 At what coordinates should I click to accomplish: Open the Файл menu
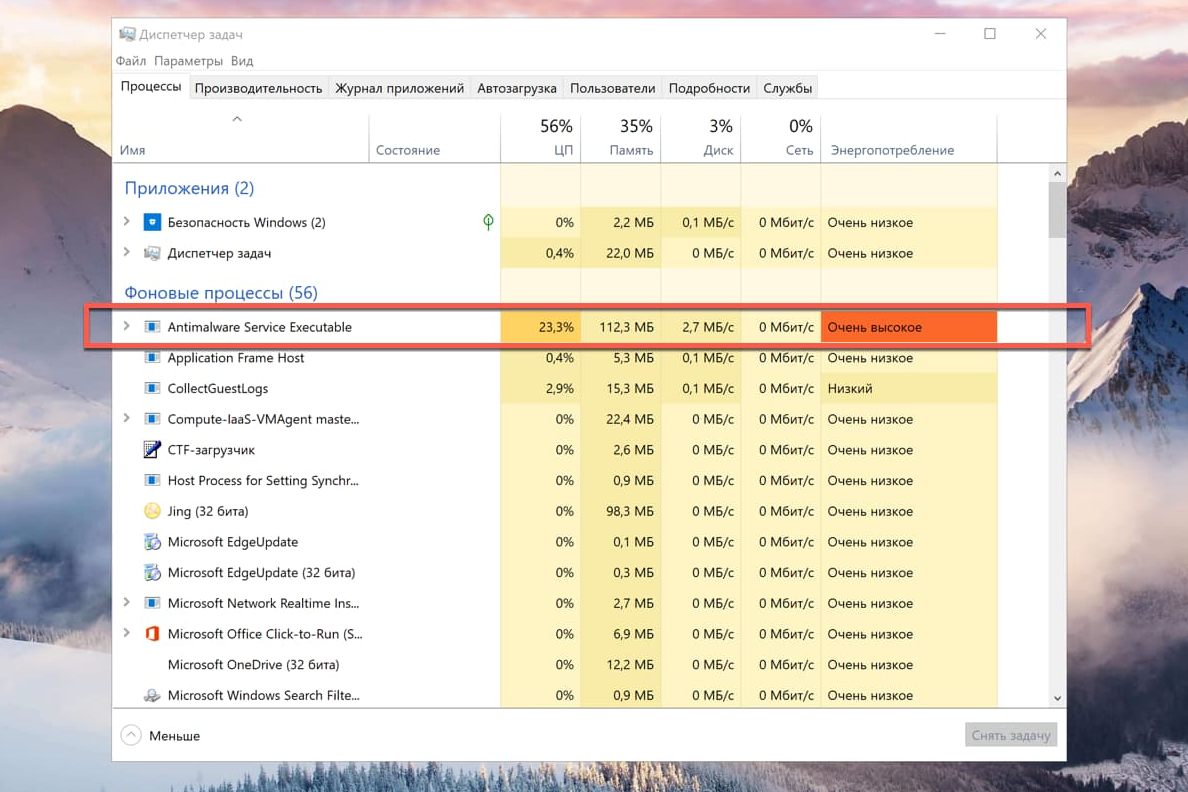(130, 61)
